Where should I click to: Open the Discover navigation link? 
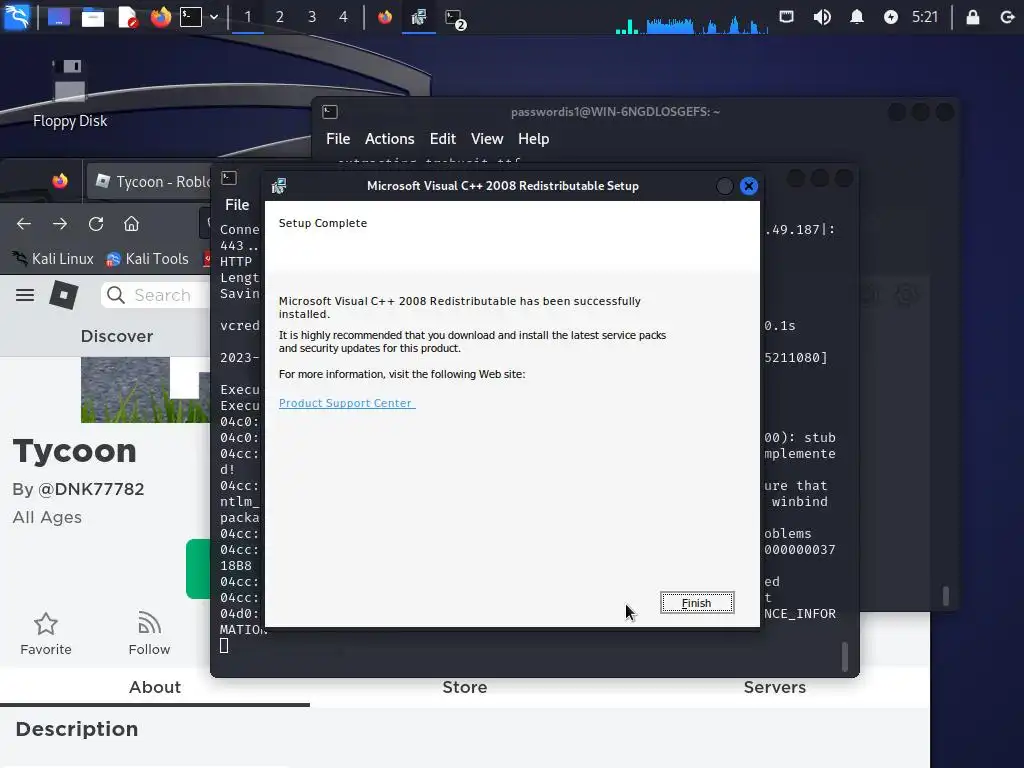117,336
